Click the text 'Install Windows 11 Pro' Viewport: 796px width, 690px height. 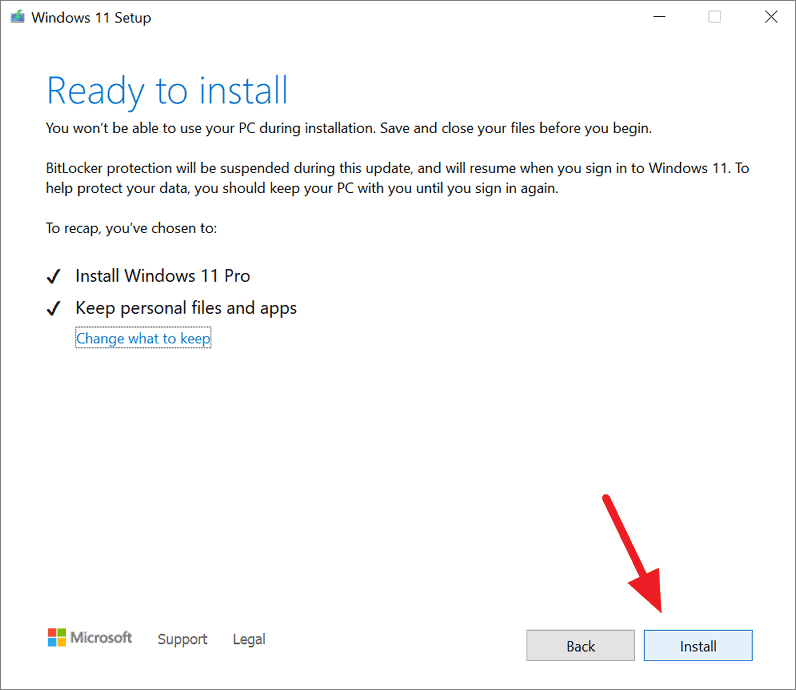(x=163, y=276)
